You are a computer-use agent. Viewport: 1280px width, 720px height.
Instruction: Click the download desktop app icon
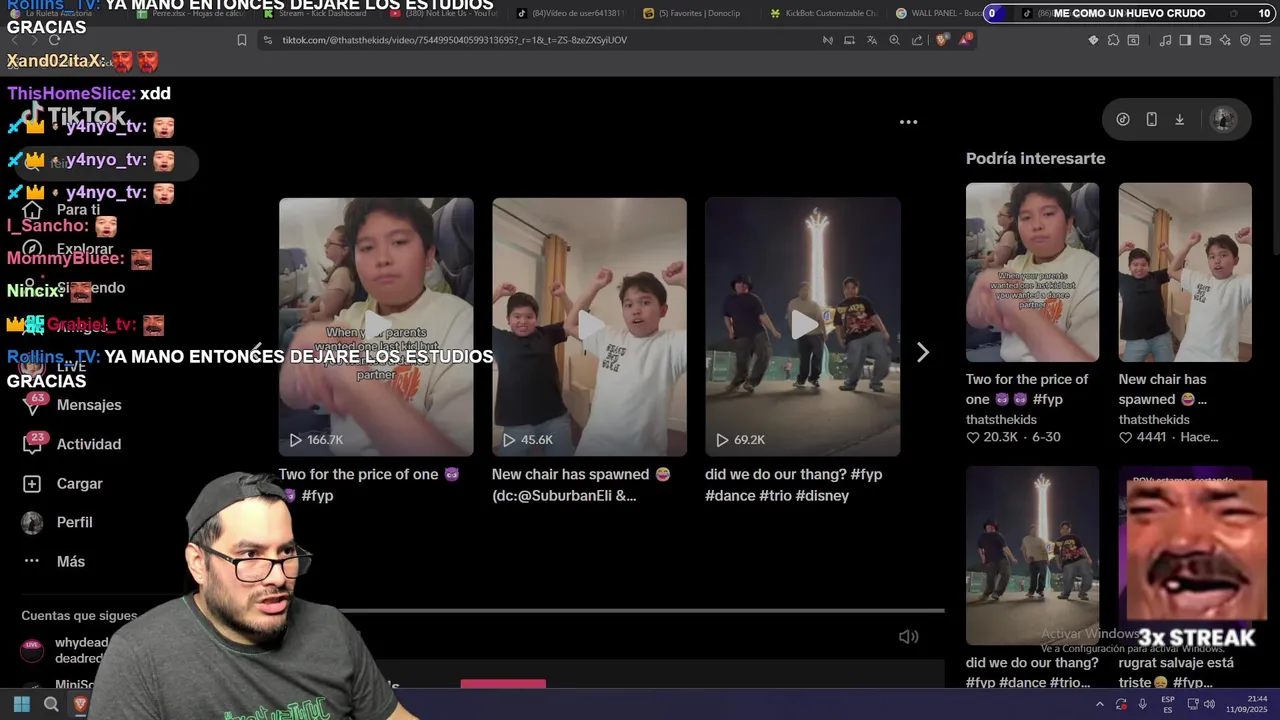pos(1179,119)
